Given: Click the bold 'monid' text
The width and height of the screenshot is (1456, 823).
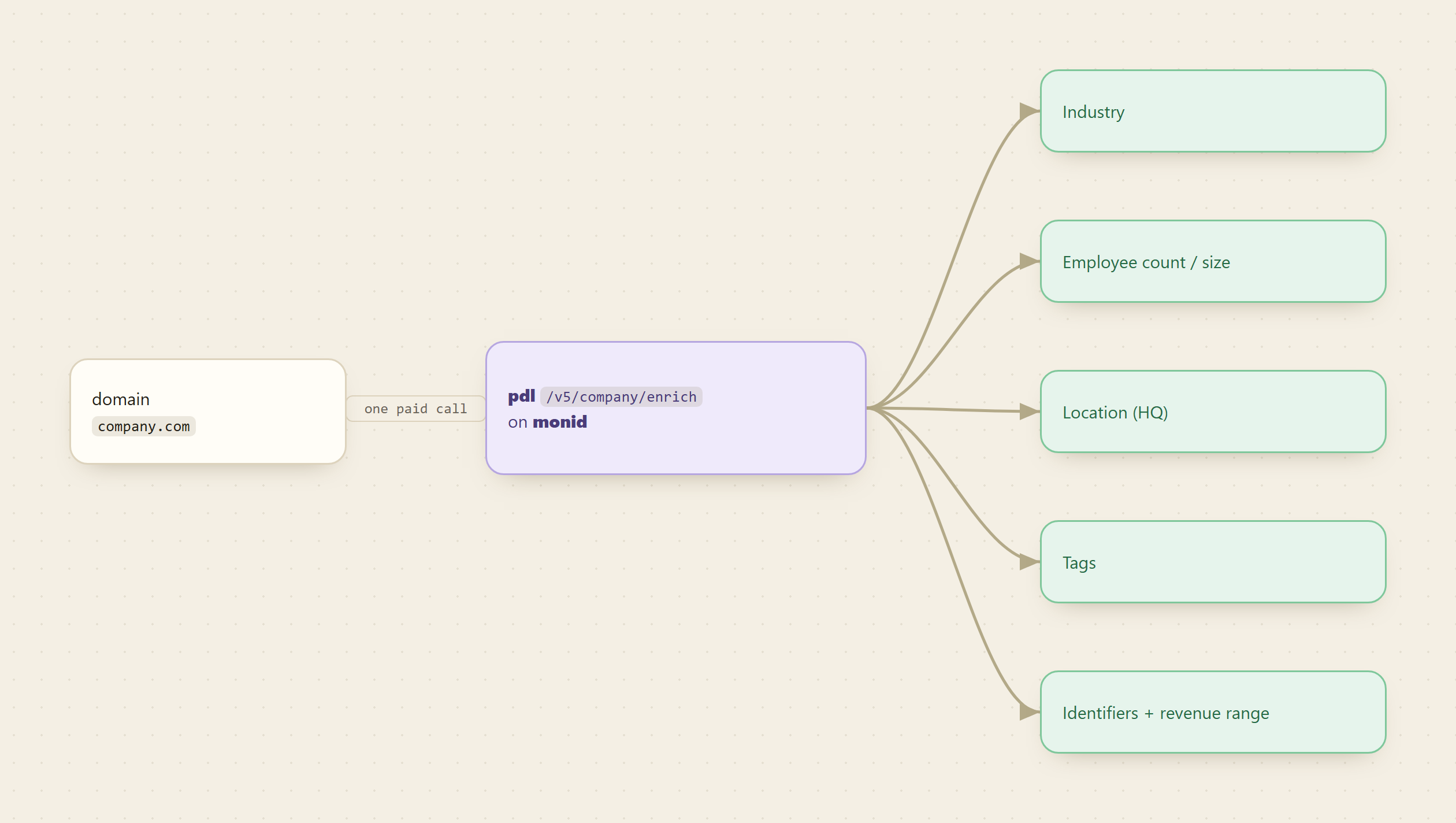Looking at the screenshot, I should [560, 422].
